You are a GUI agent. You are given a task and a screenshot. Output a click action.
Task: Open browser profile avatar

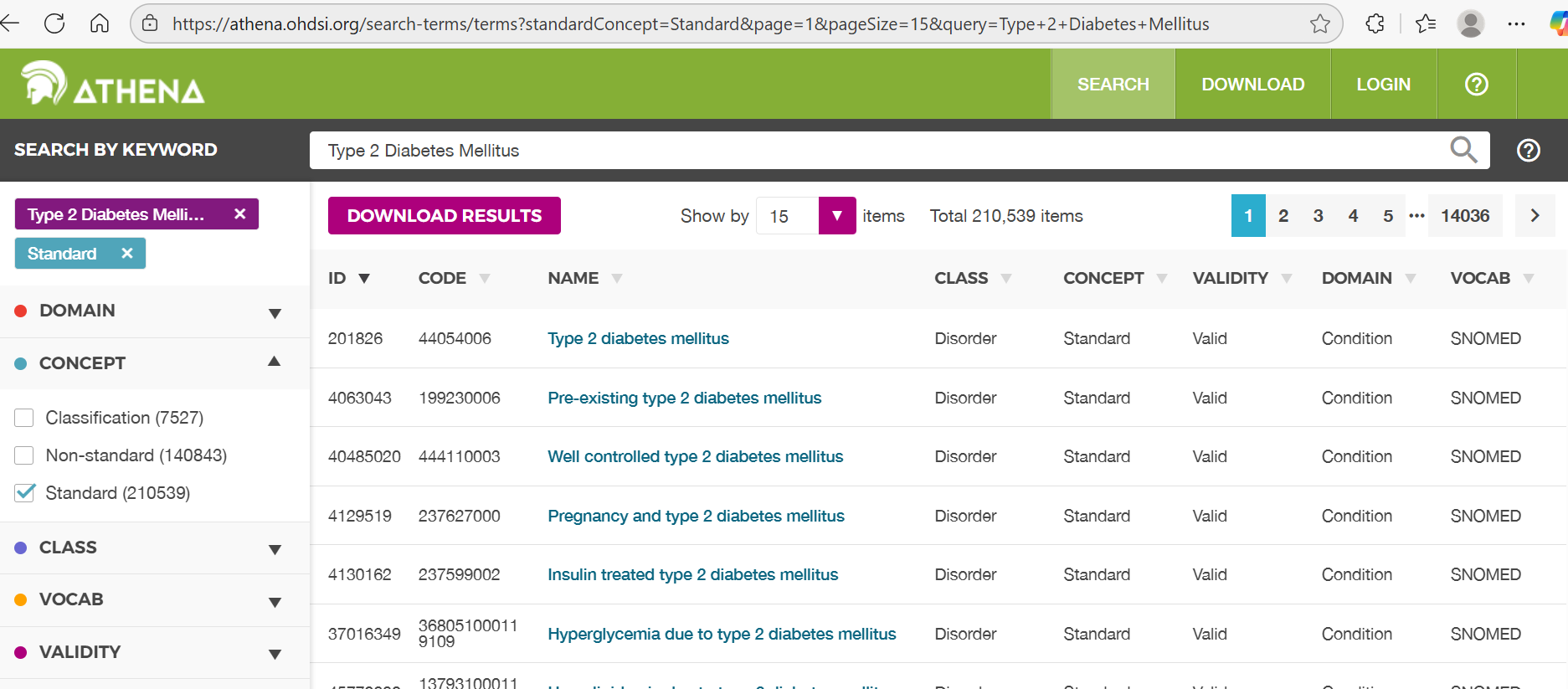1471,23
